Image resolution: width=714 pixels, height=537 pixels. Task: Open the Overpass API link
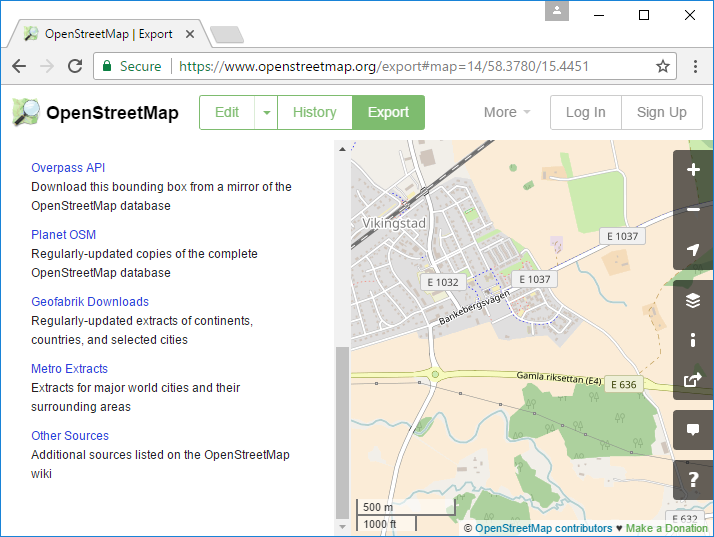pyautogui.click(x=68, y=168)
